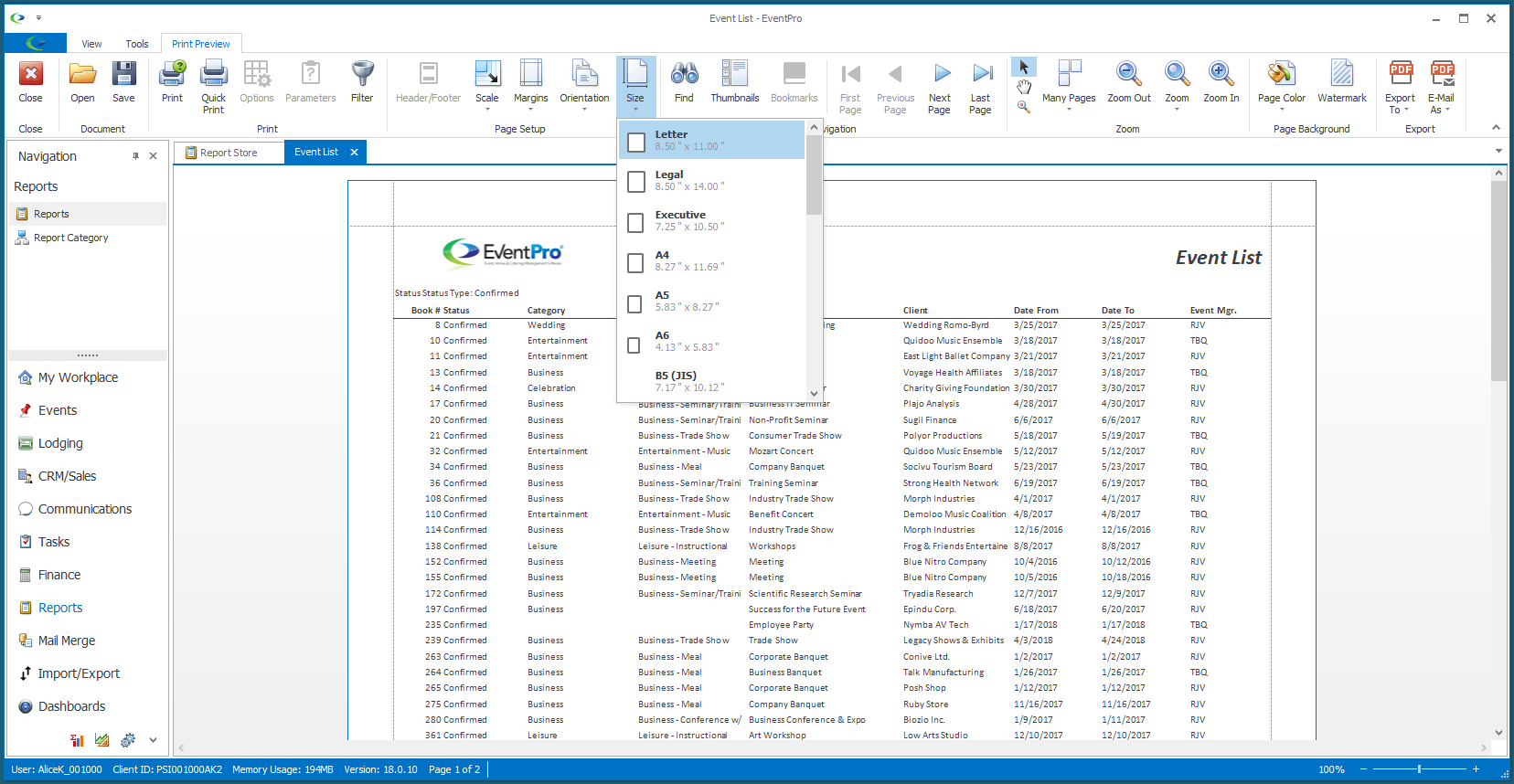The height and width of the screenshot is (784, 1514).
Task: Open the CRM/Sales module
Action: click(x=67, y=476)
